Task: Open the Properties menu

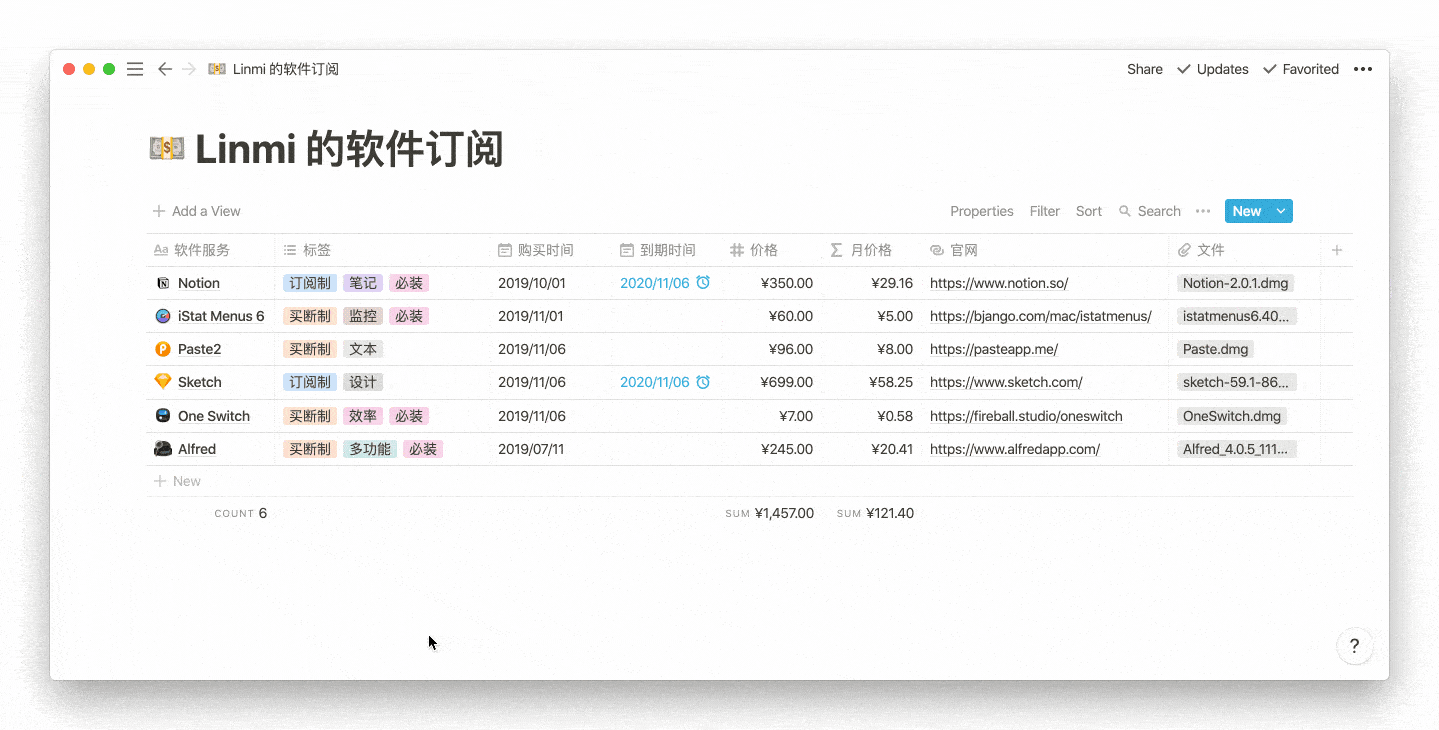Action: [x=982, y=211]
